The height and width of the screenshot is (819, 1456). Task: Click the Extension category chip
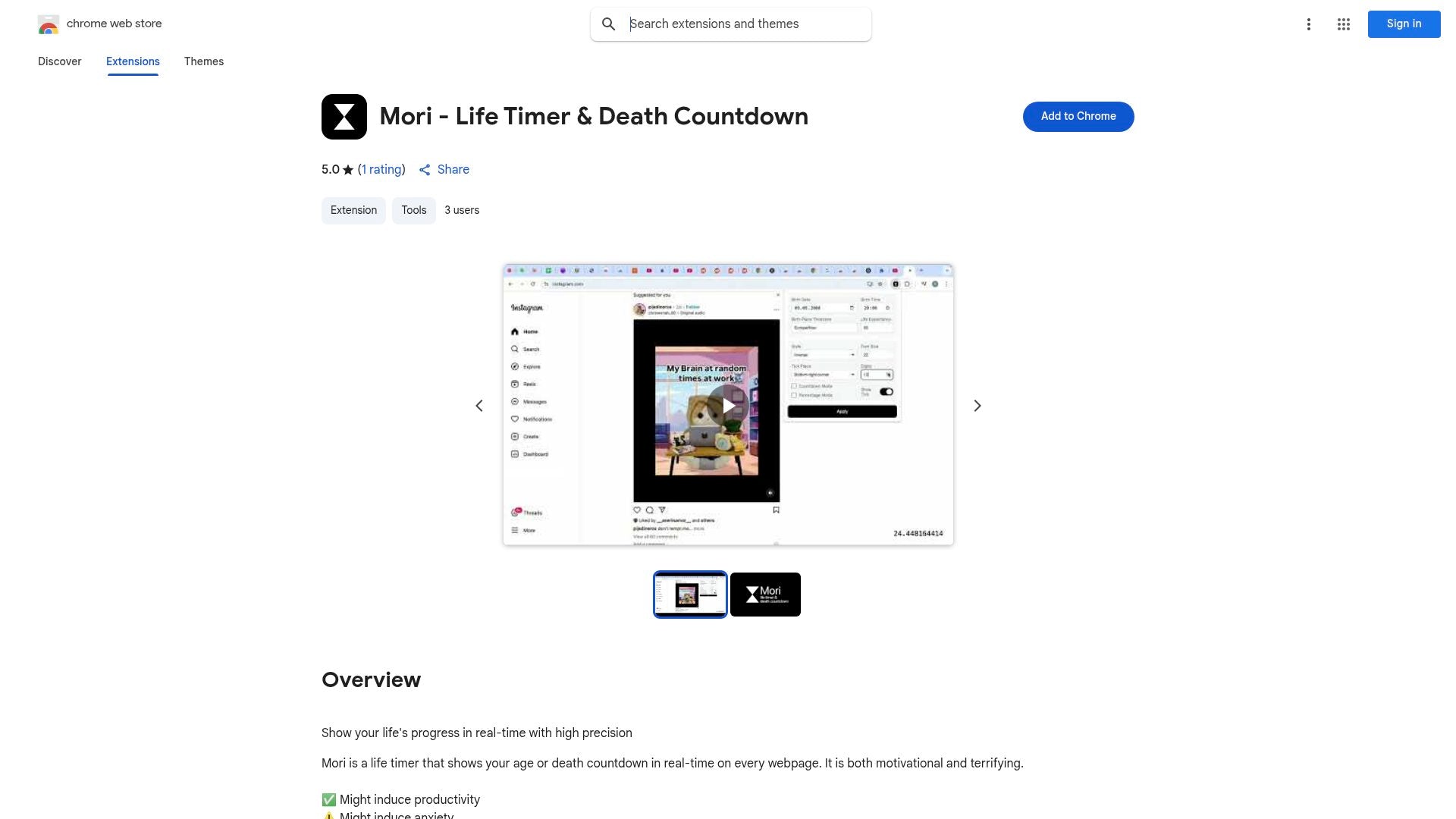click(353, 210)
